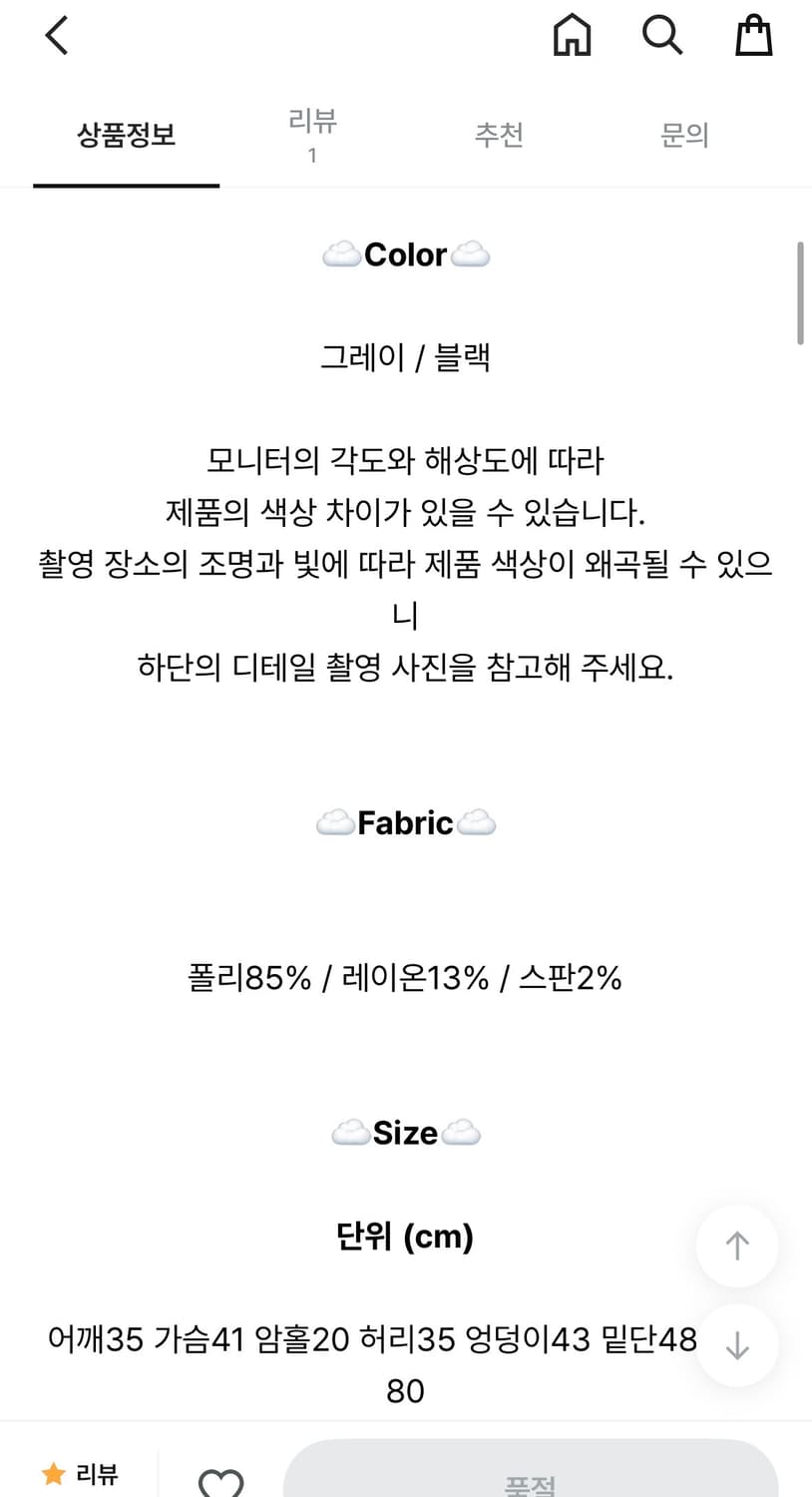Open the shopping bag icon
This screenshot has height=1497, width=812.
[754, 35]
